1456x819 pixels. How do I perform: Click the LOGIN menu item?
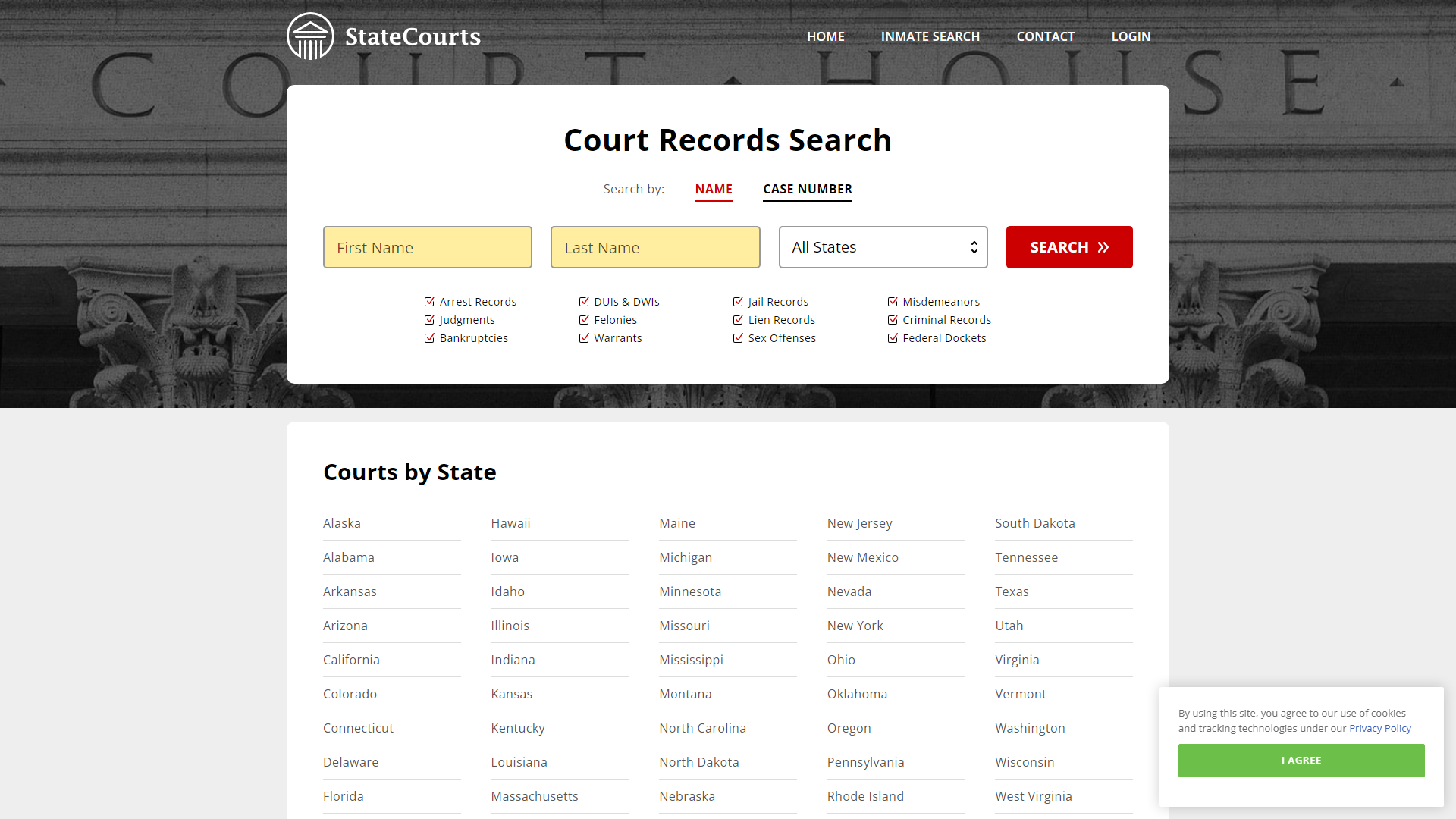[x=1131, y=36]
